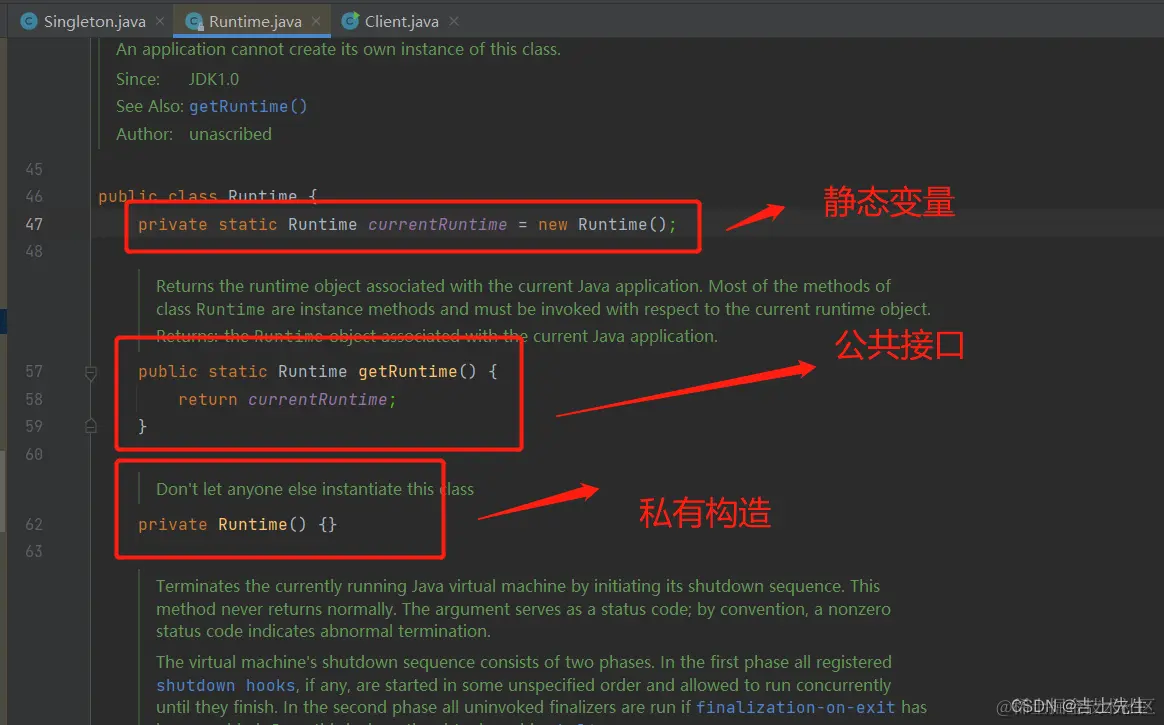Screen dimensions: 1164x725
Task: Click getRuntime method name on line 57
Action: 408,371
